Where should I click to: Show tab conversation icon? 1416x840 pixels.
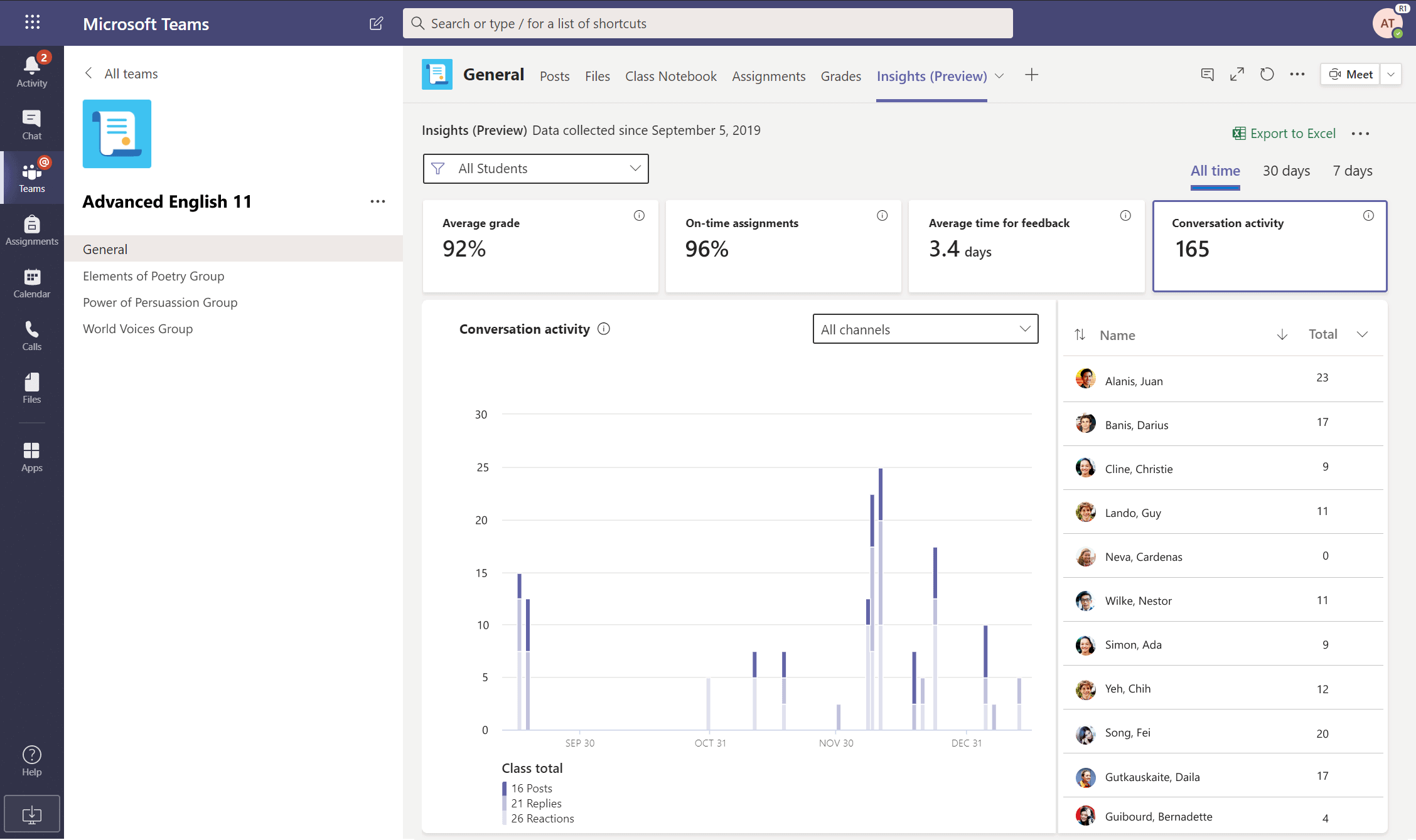[1207, 75]
